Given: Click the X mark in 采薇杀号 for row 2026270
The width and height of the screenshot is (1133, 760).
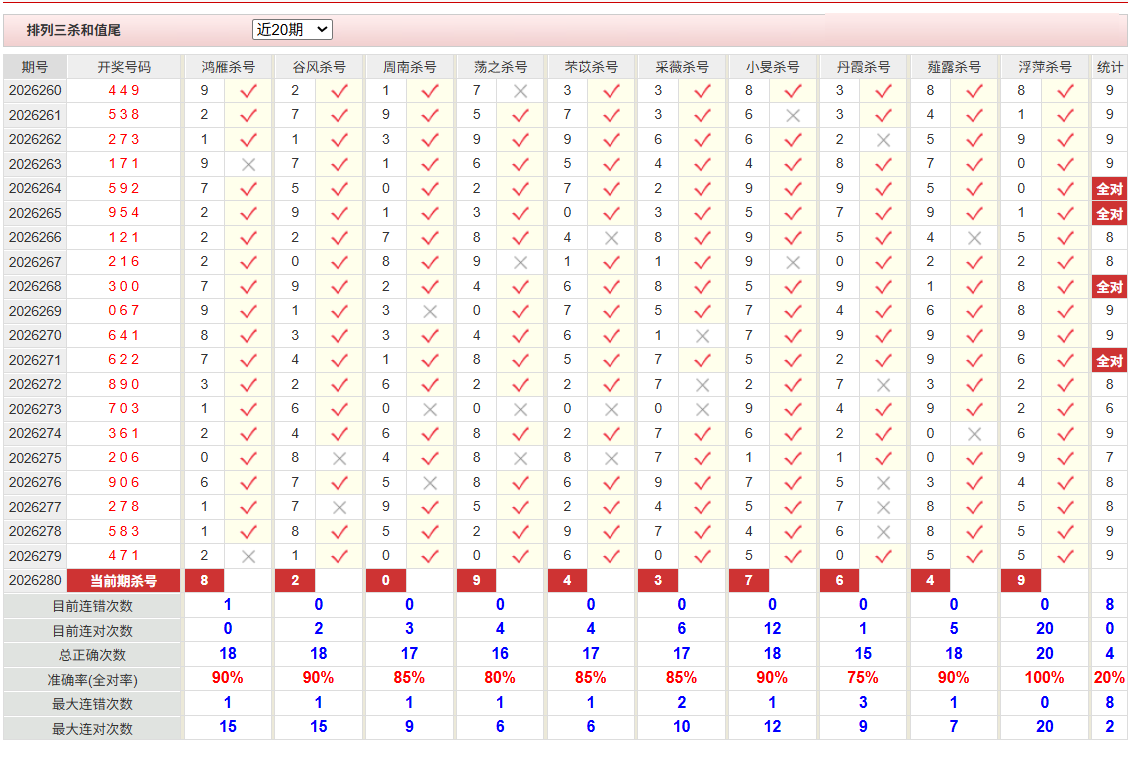Looking at the screenshot, I should click(702, 336).
